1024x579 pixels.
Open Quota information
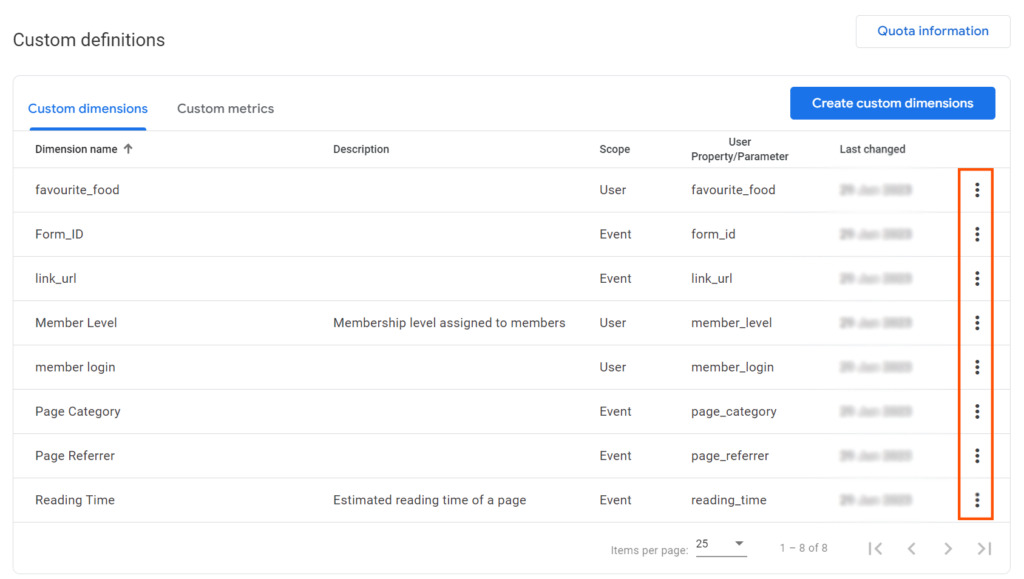click(933, 31)
